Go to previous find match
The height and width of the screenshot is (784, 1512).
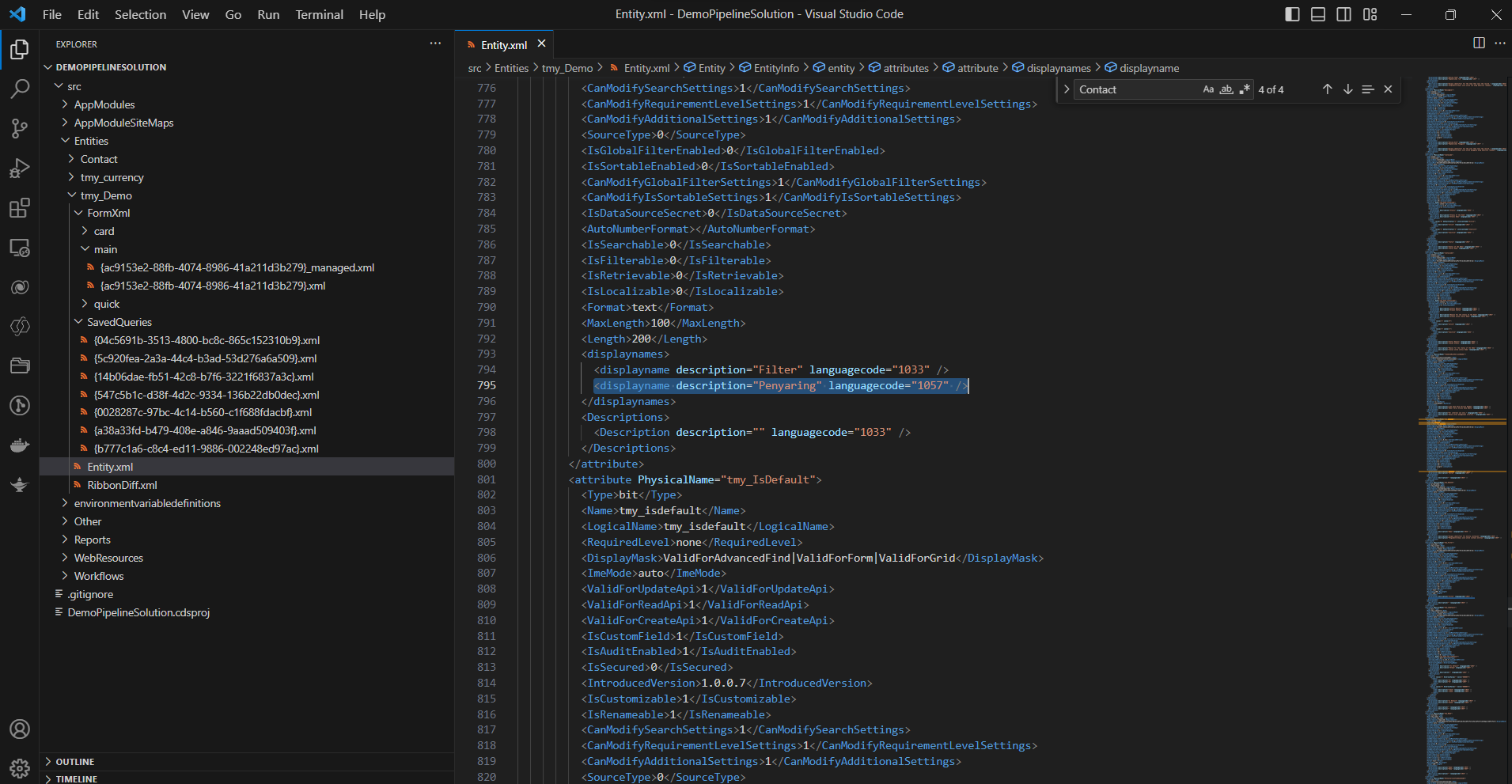tap(1327, 89)
